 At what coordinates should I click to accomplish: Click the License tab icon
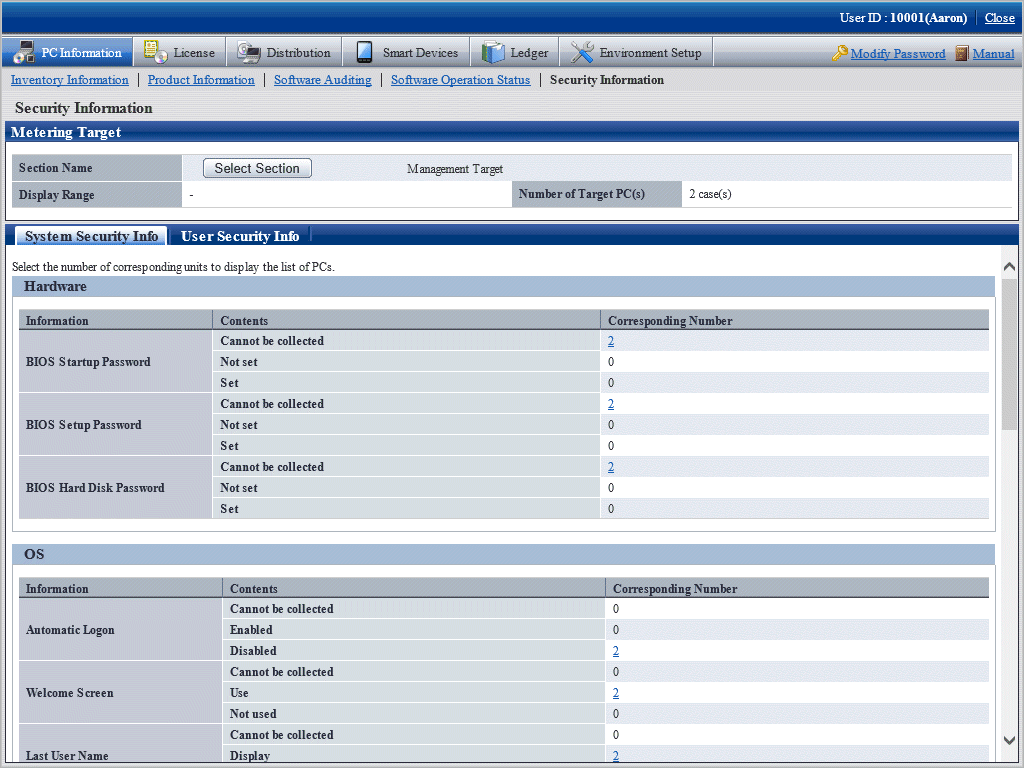click(x=155, y=53)
